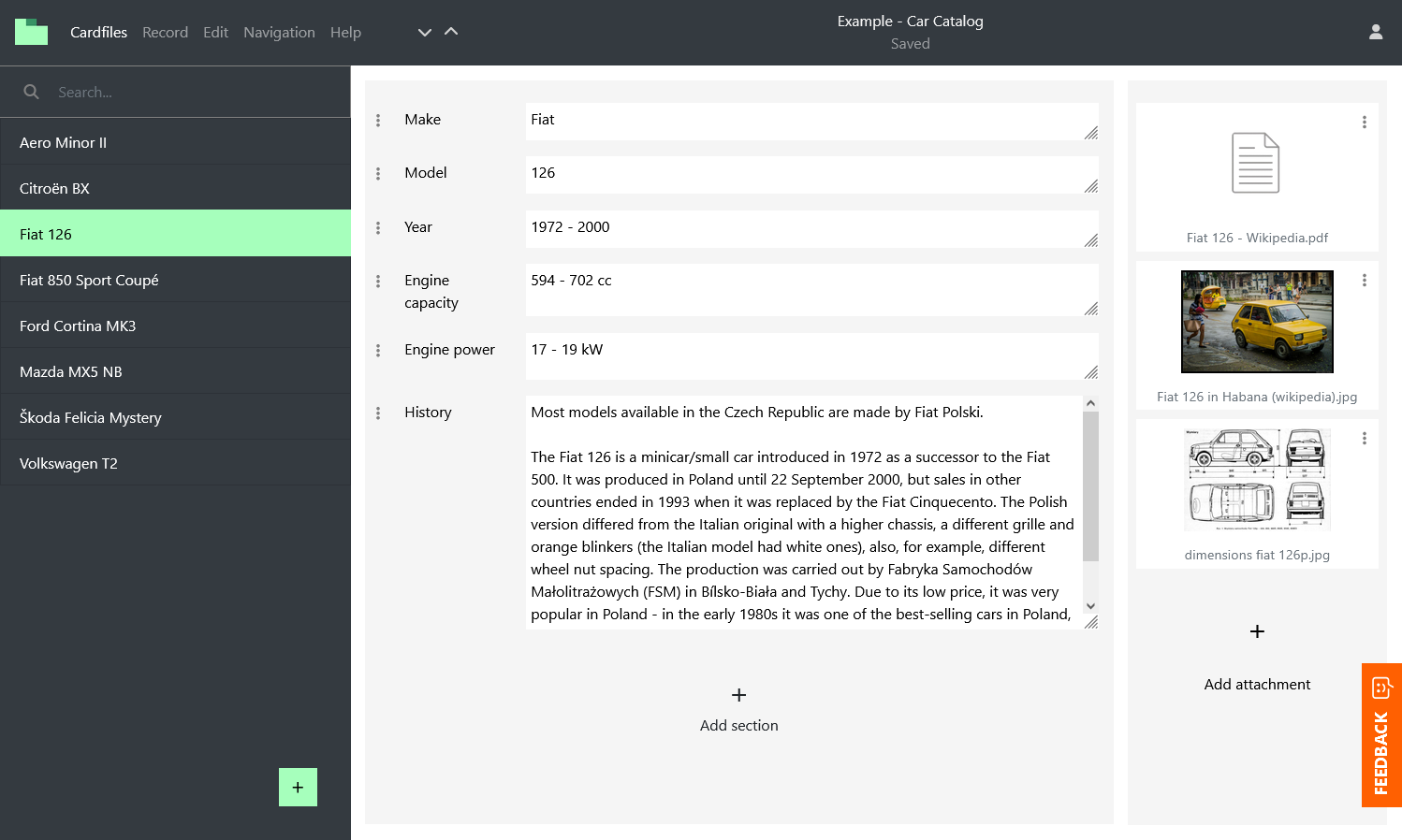The height and width of the screenshot is (840, 1402).
Task: Go to previous card with up chevron
Action: point(451,32)
